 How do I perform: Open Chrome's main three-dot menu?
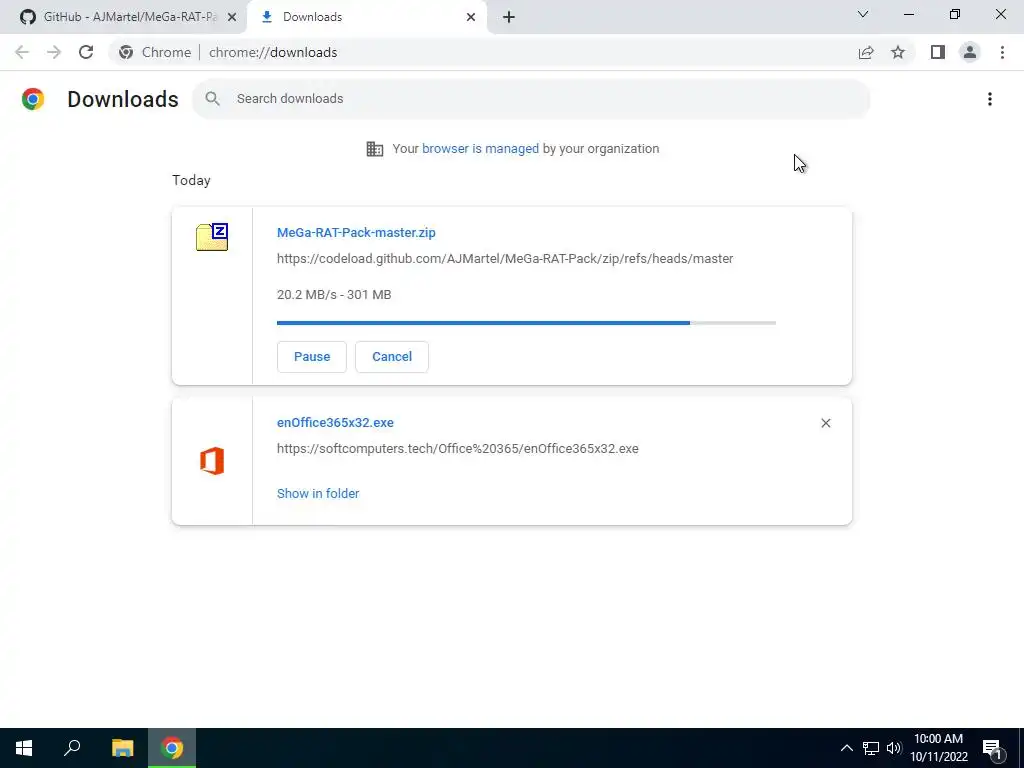click(x=1002, y=52)
